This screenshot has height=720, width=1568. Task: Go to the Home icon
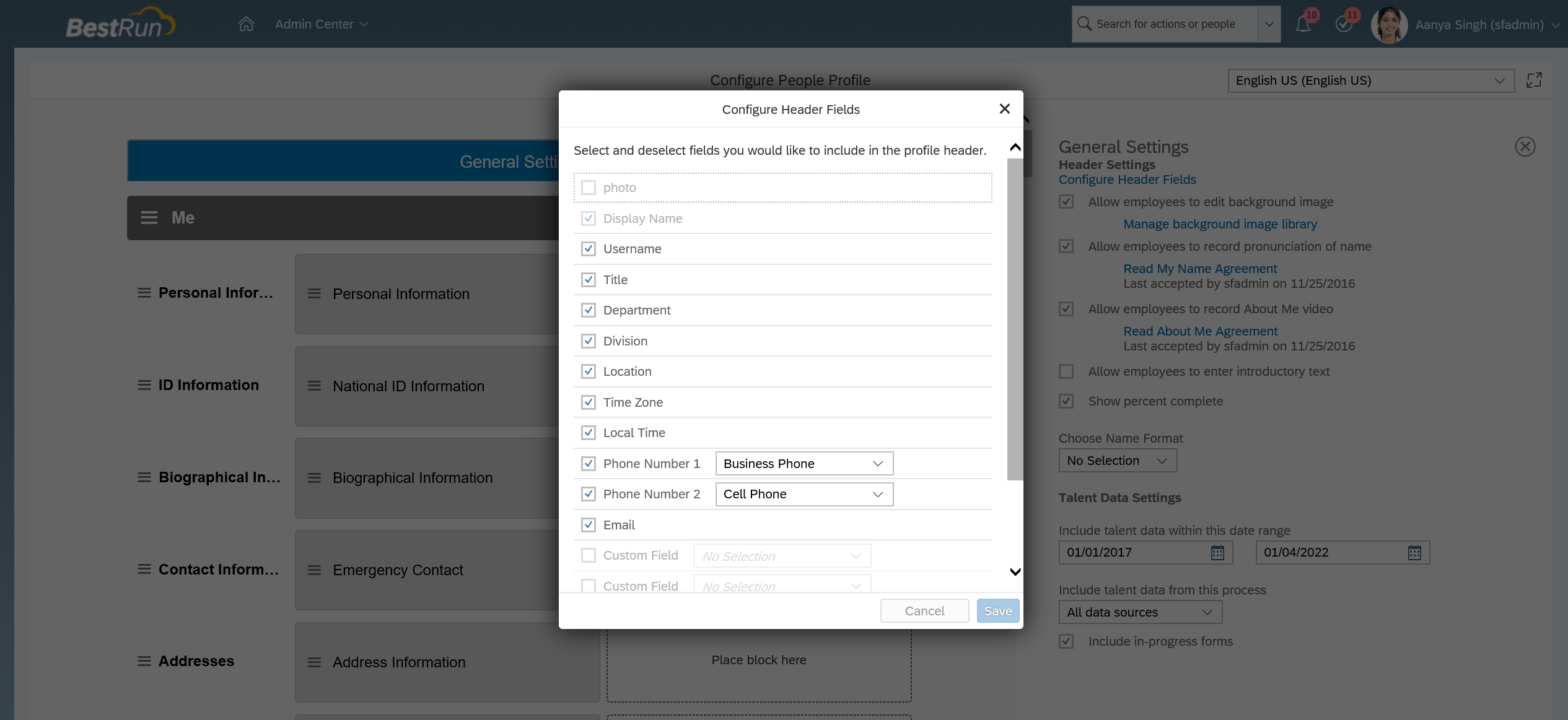click(x=246, y=24)
